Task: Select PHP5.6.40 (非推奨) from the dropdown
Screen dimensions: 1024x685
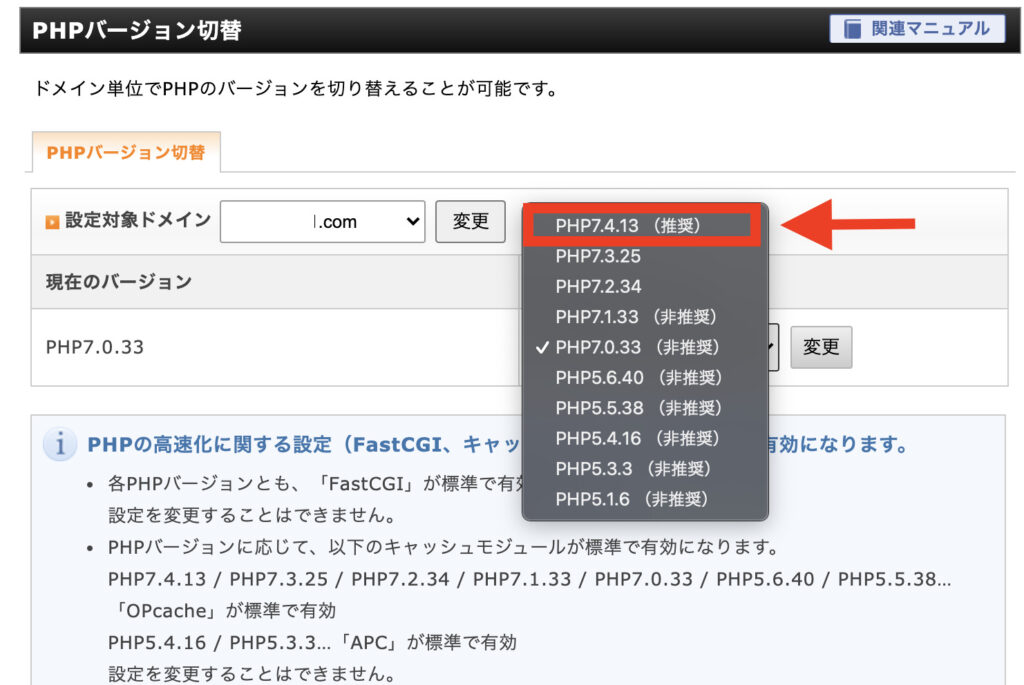Action: point(637,378)
